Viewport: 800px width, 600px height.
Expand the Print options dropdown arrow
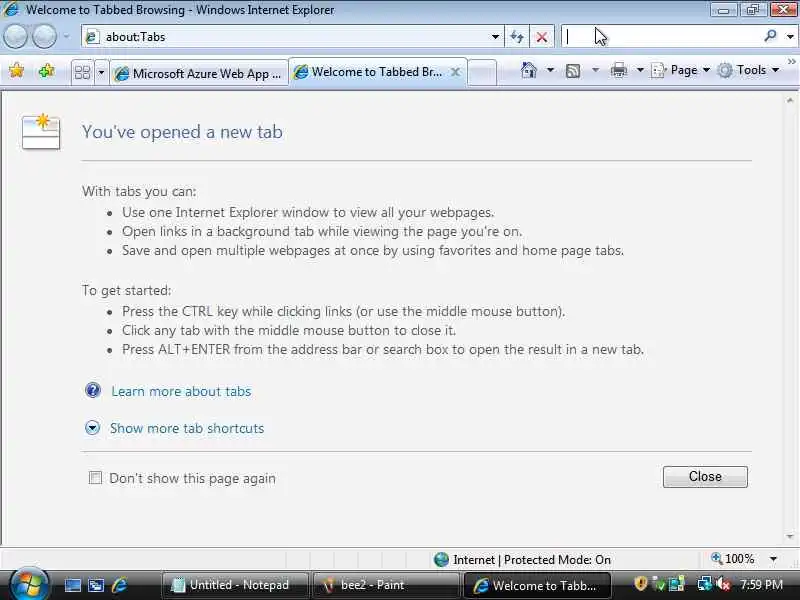coord(640,70)
